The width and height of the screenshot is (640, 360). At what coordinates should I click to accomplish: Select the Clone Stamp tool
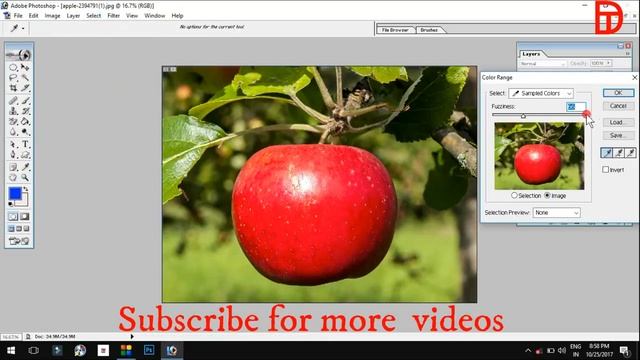coord(13,111)
